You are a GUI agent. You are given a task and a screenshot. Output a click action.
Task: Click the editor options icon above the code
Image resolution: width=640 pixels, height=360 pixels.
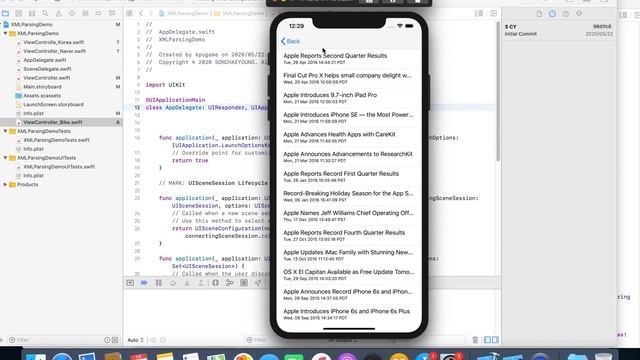coord(479,13)
